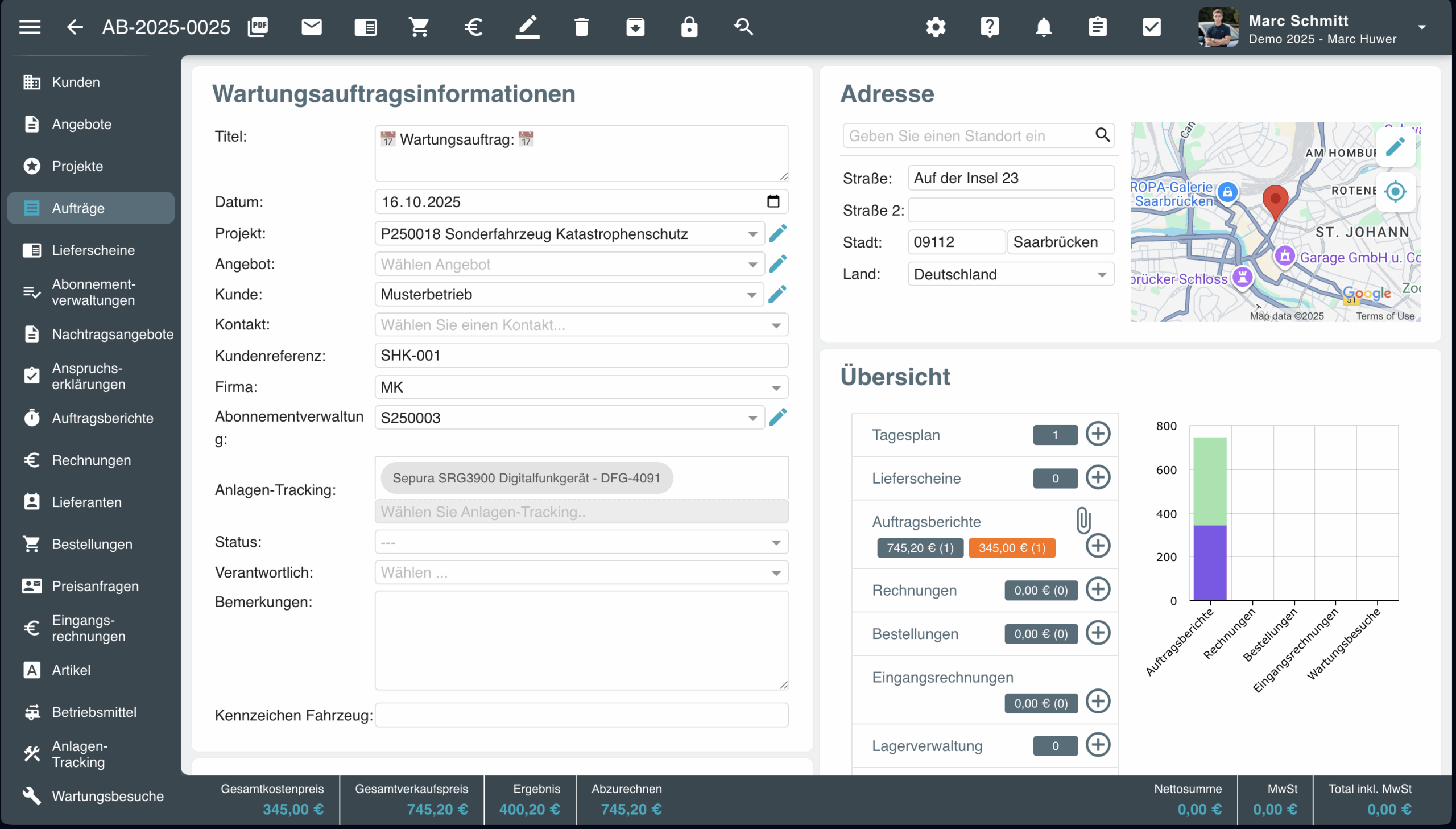Open Rechnungen in the sidebar
The height and width of the screenshot is (829, 1456).
click(91, 460)
